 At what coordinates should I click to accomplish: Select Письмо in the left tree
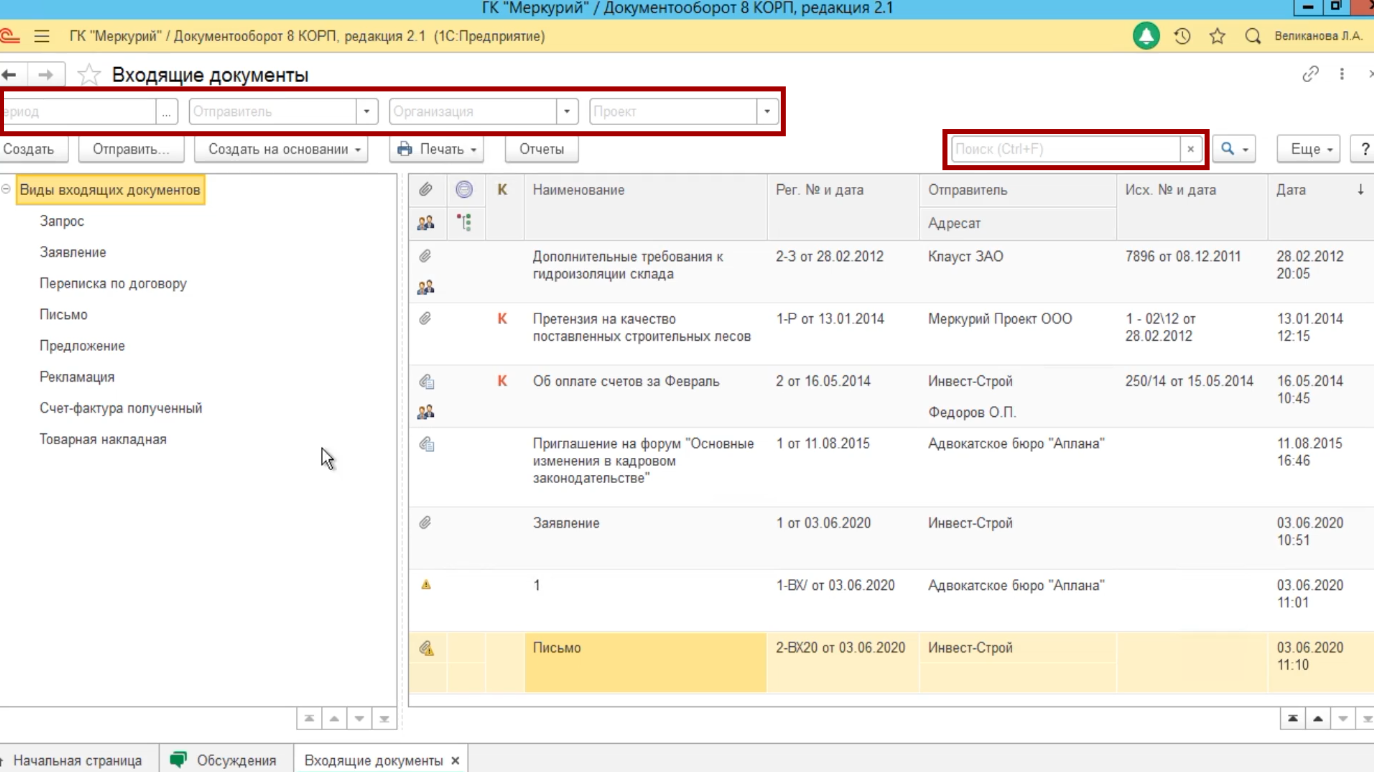(x=64, y=314)
